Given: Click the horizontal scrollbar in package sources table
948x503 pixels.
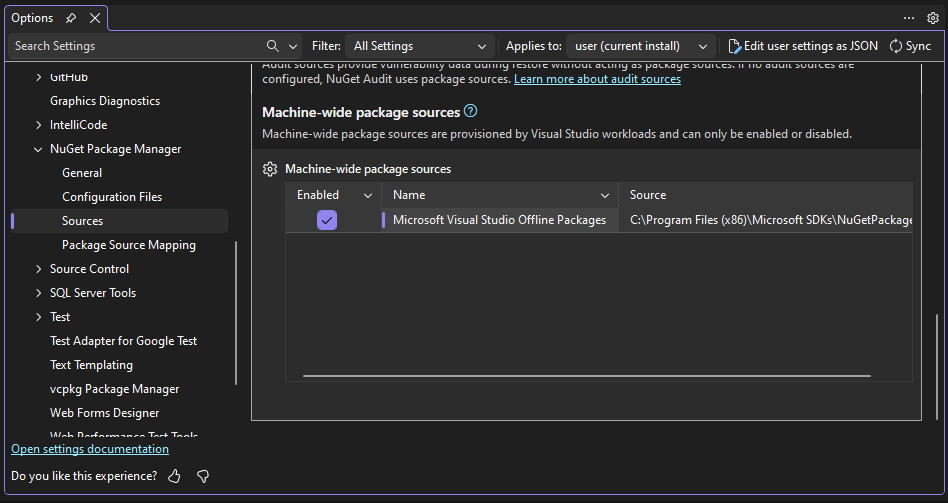Looking at the screenshot, I should (x=586, y=376).
